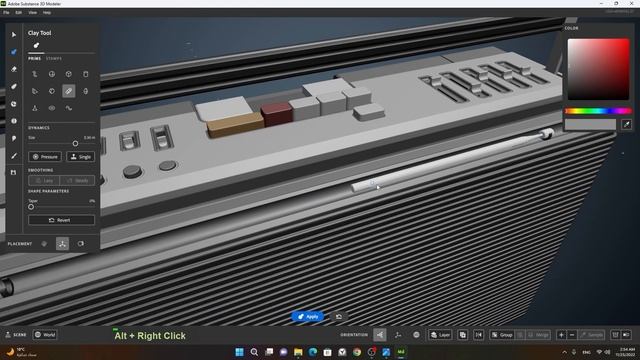Select the clay brush icon under Clay Tool
This screenshot has width=640, height=360.
[x=36, y=45]
